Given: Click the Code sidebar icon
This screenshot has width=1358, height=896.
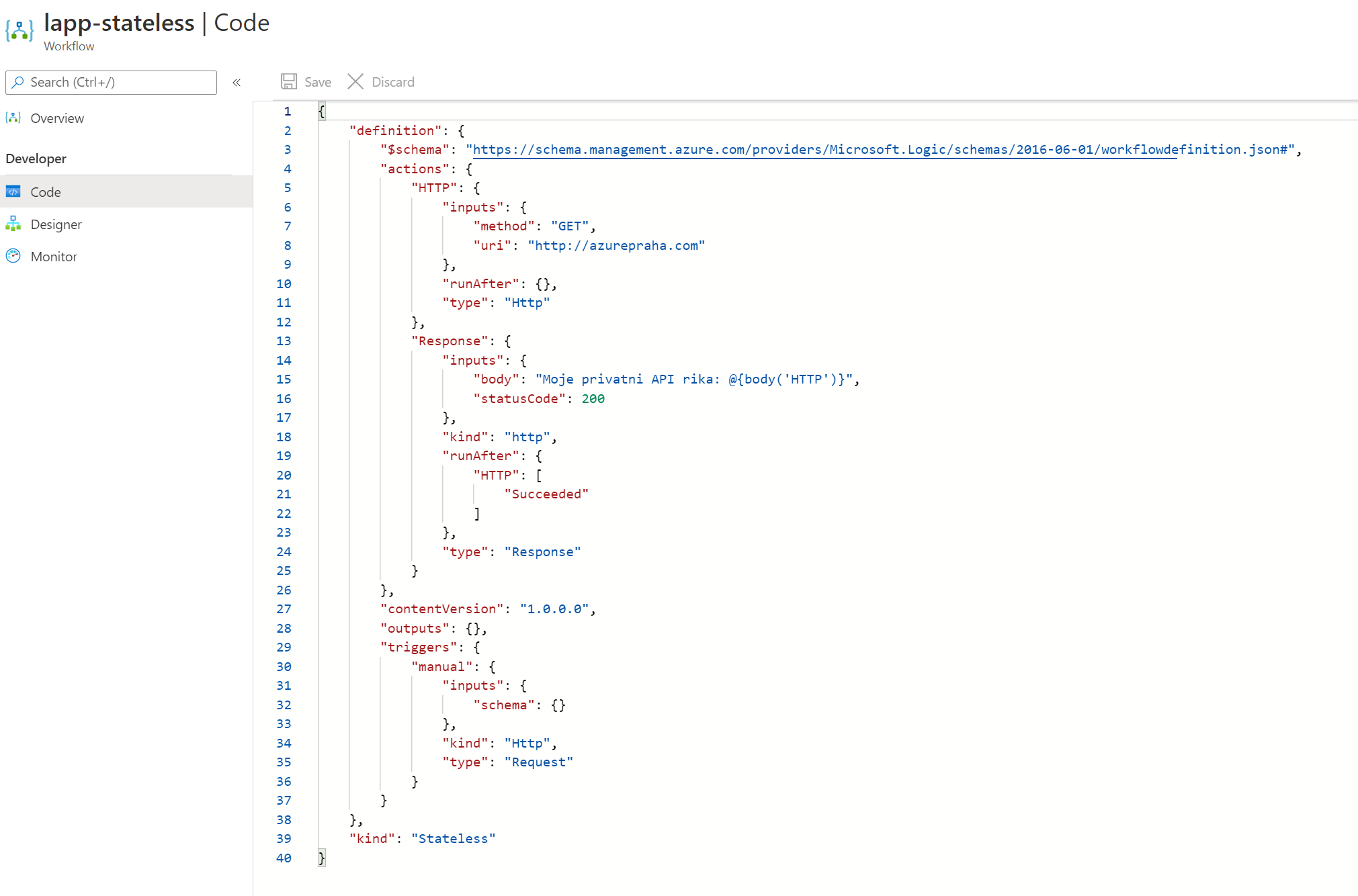Looking at the screenshot, I should pos(13,192).
